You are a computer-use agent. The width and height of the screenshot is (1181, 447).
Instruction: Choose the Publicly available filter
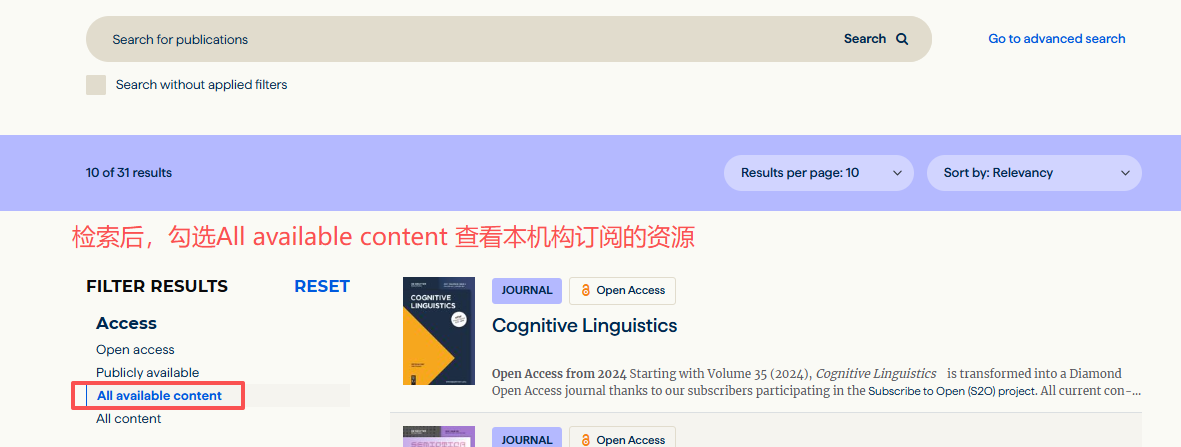(147, 373)
